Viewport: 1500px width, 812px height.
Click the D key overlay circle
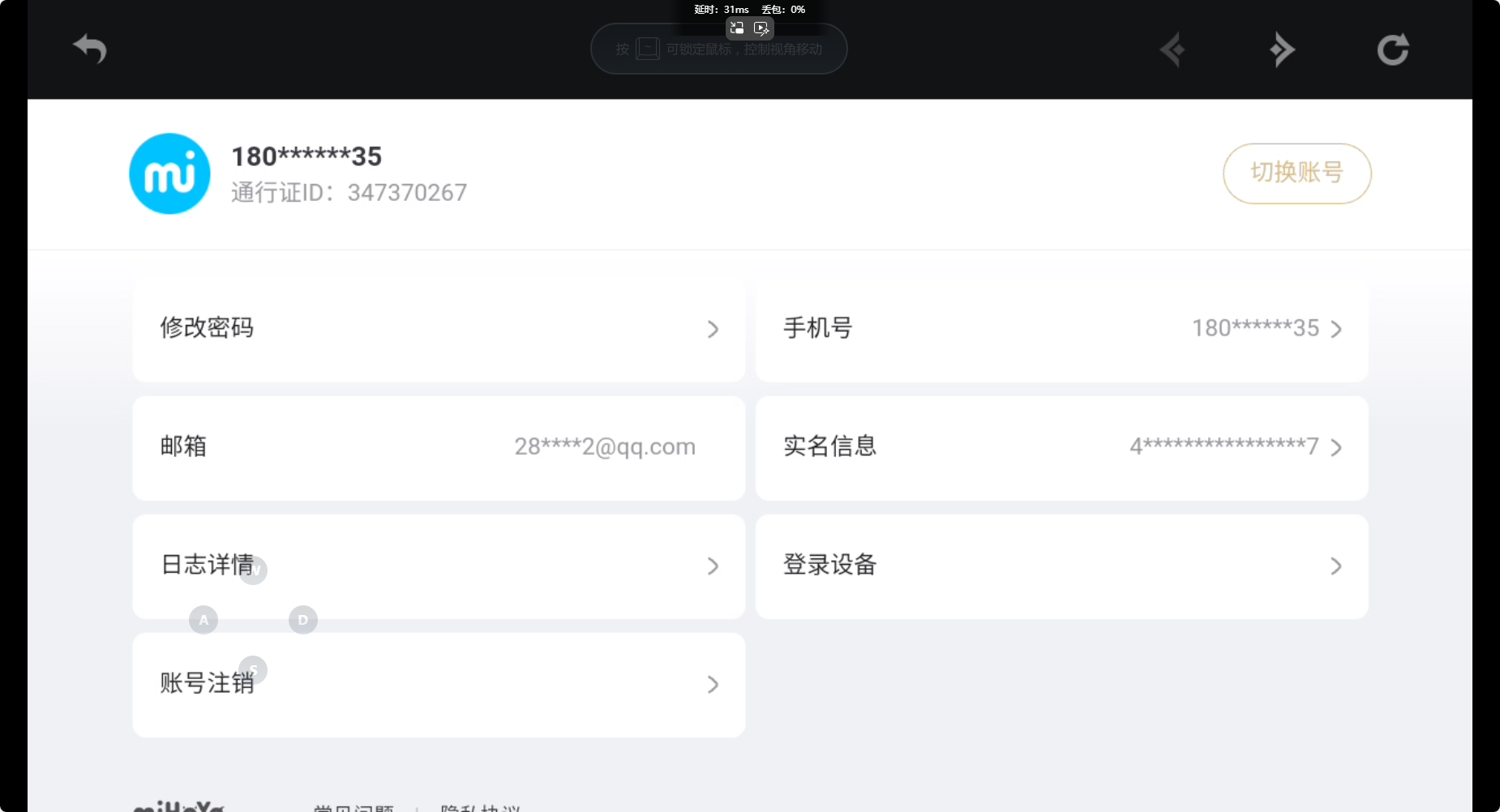pyautogui.click(x=302, y=620)
